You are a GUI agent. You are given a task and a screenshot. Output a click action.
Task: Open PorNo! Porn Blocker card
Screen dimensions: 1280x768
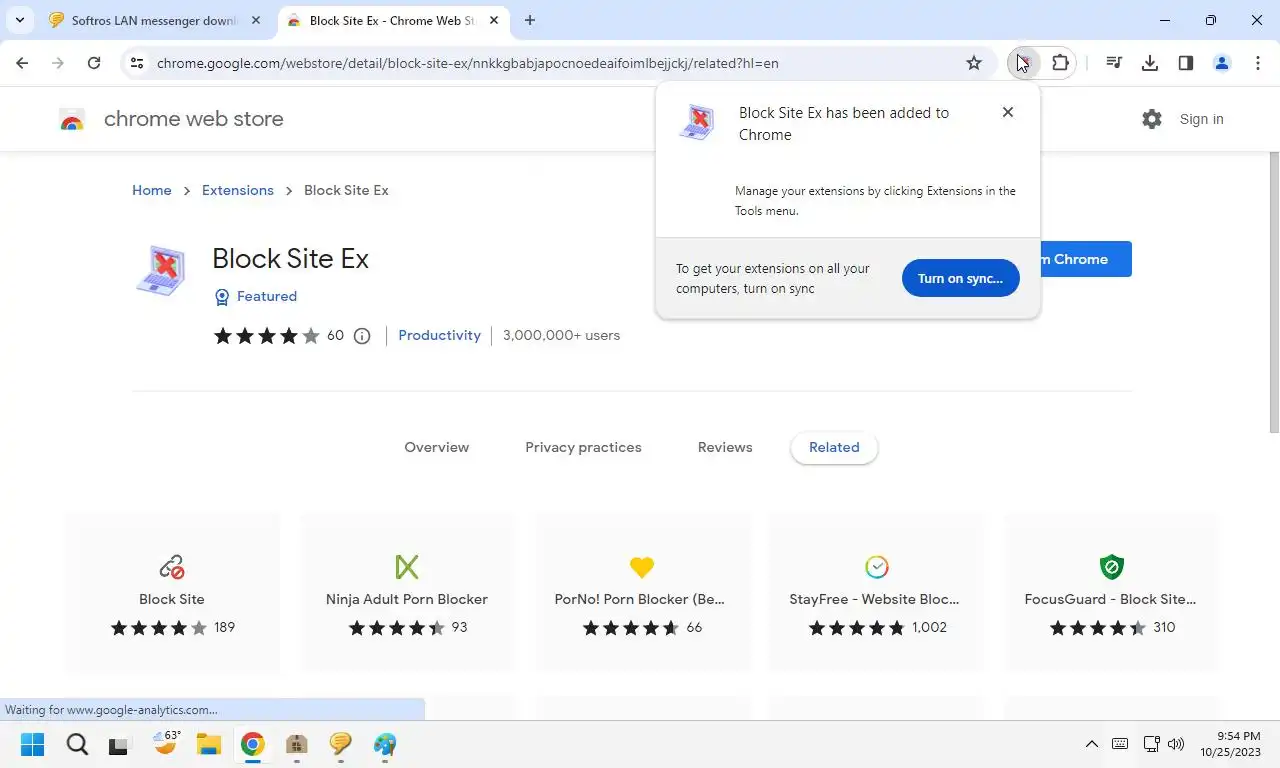coord(642,592)
